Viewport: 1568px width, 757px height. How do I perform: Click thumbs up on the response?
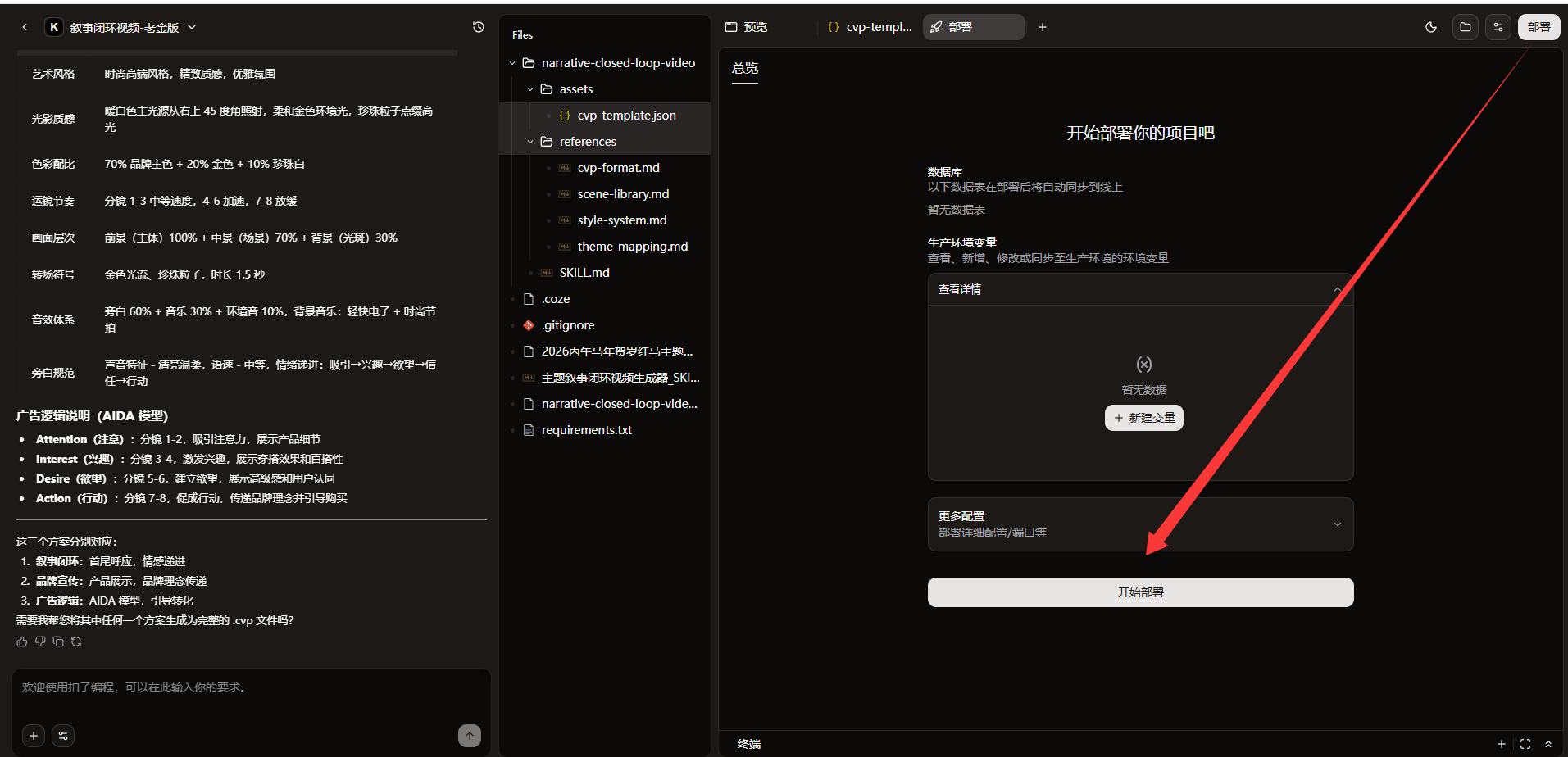click(x=22, y=641)
